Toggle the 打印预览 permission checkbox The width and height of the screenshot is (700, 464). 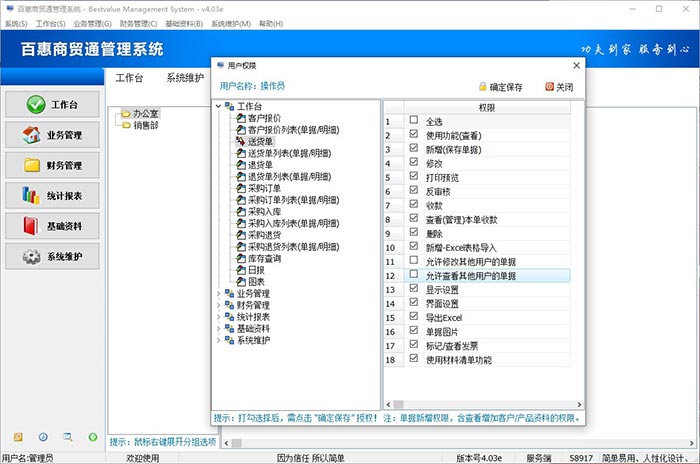tap(414, 176)
